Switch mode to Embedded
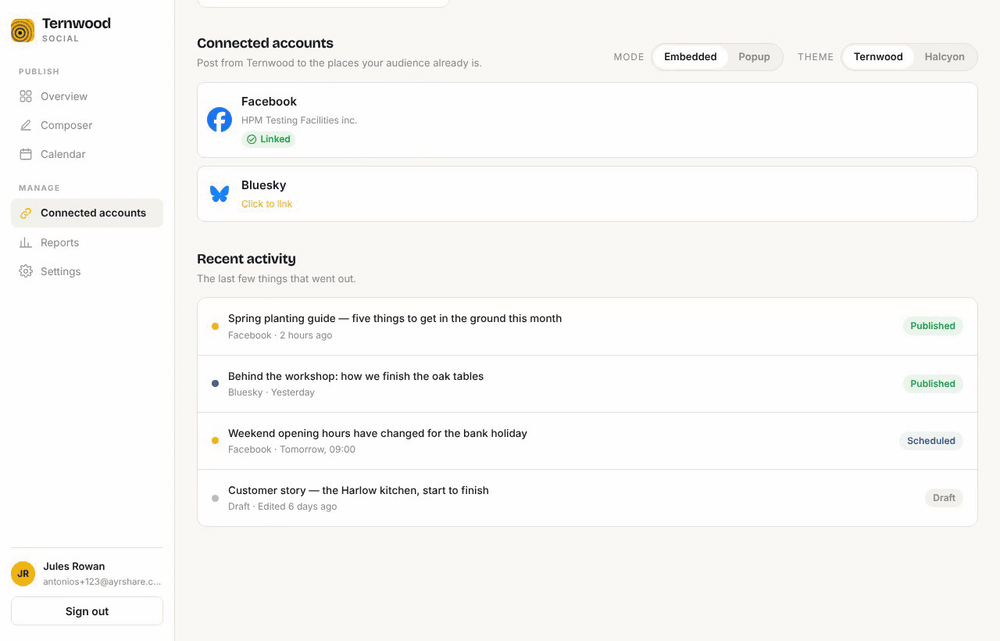1000x641 pixels. [690, 57]
